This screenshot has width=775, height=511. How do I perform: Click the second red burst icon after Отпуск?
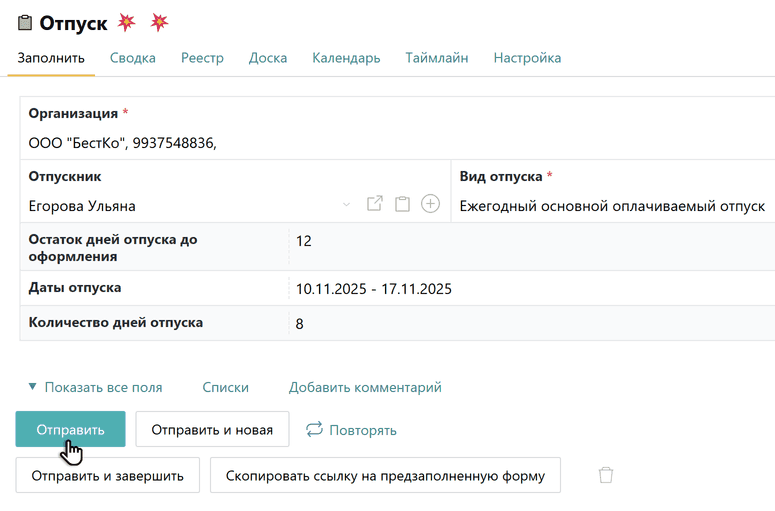pos(159,23)
